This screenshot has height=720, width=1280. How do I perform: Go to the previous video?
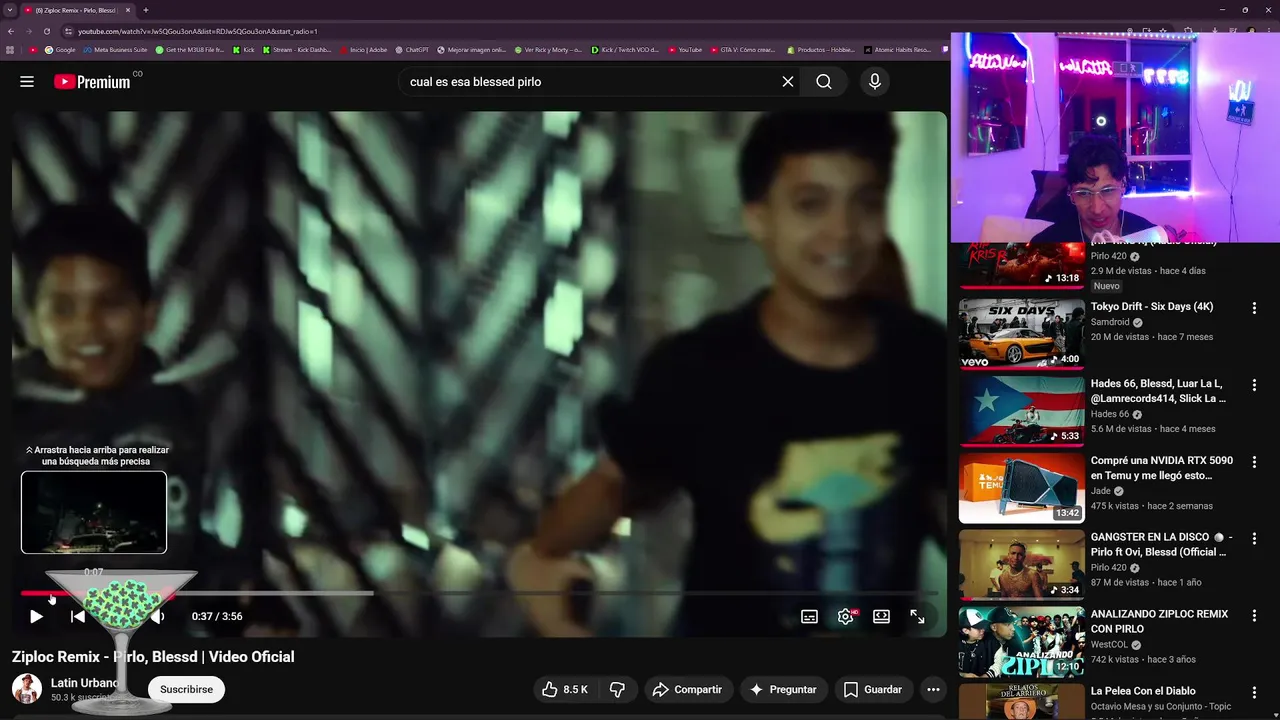(78, 617)
